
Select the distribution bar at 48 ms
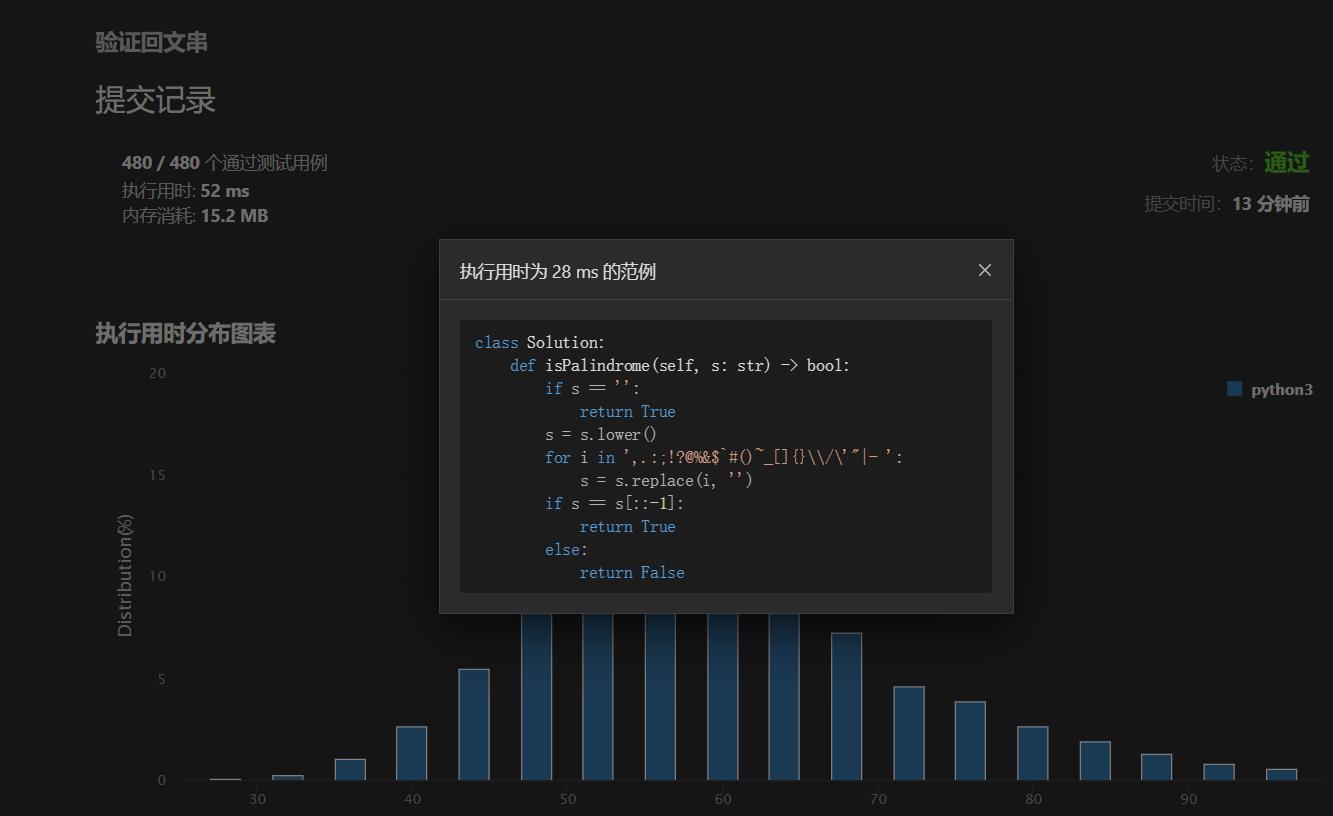pyautogui.click(x=537, y=697)
